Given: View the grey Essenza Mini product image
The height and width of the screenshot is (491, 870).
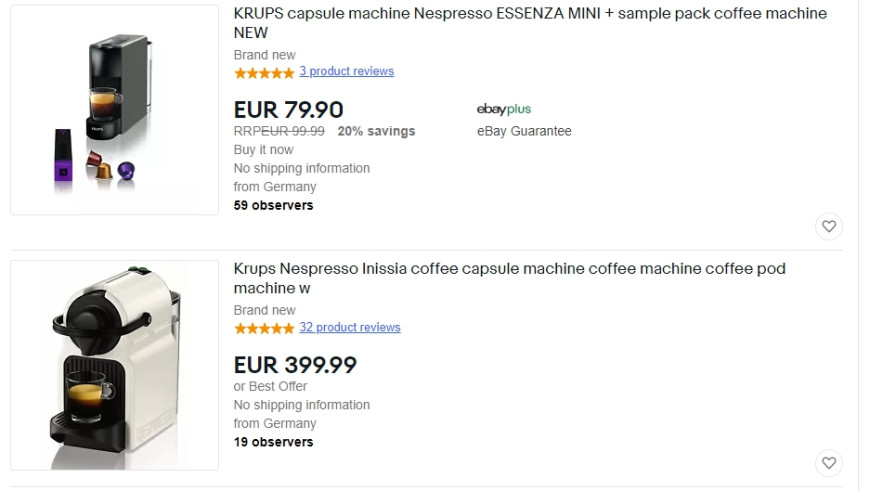Looking at the screenshot, I should pos(114,110).
